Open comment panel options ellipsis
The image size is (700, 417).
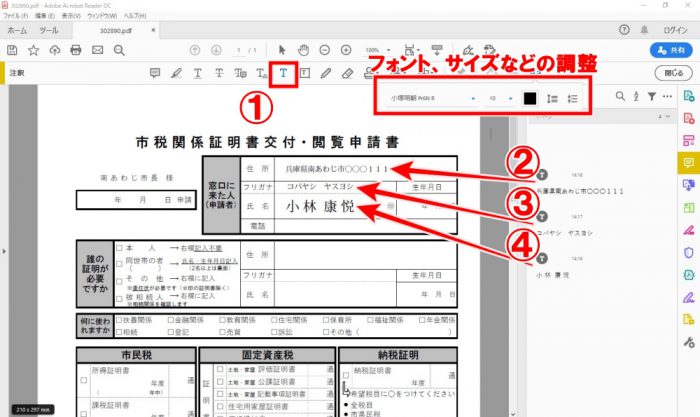667,96
